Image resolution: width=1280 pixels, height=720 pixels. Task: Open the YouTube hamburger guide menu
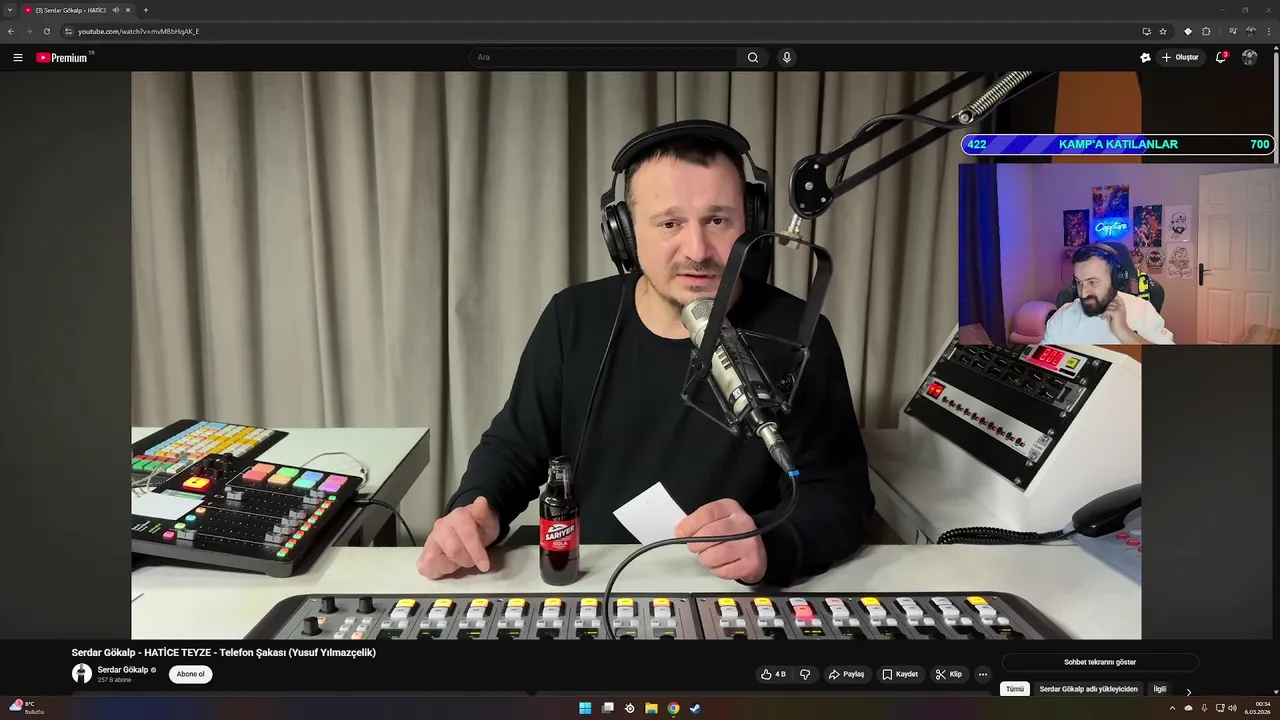[18, 57]
